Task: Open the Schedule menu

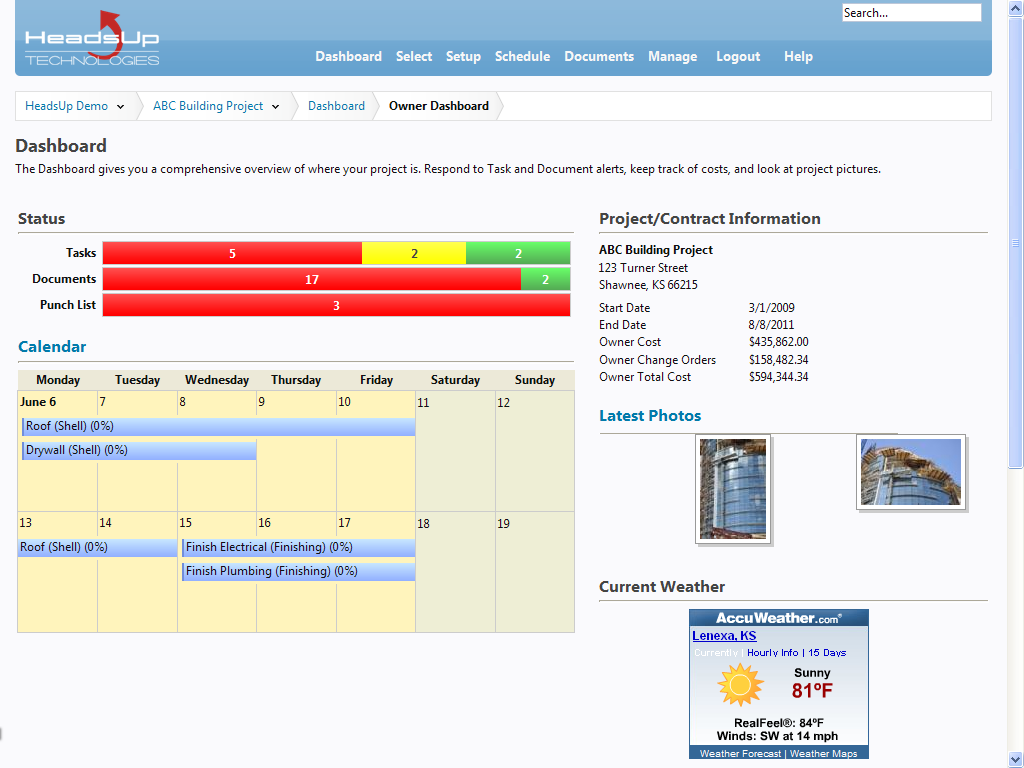Action: (x=522, y=57)
